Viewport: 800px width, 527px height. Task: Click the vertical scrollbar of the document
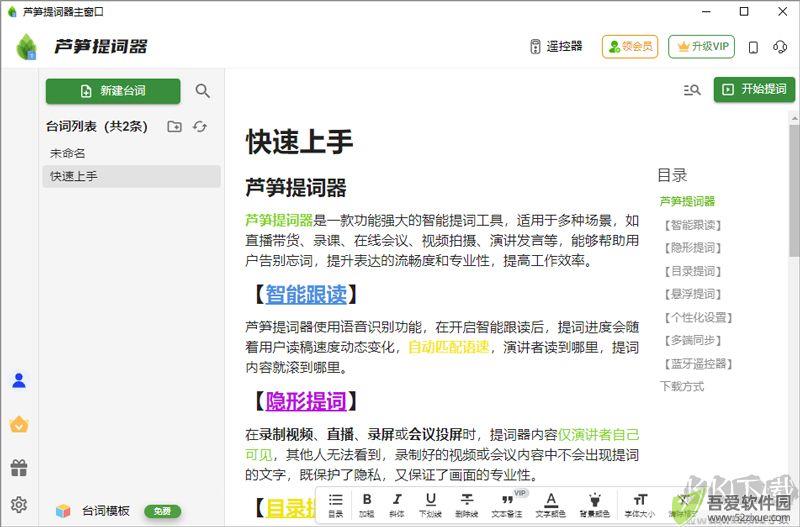tap(794, 191)
